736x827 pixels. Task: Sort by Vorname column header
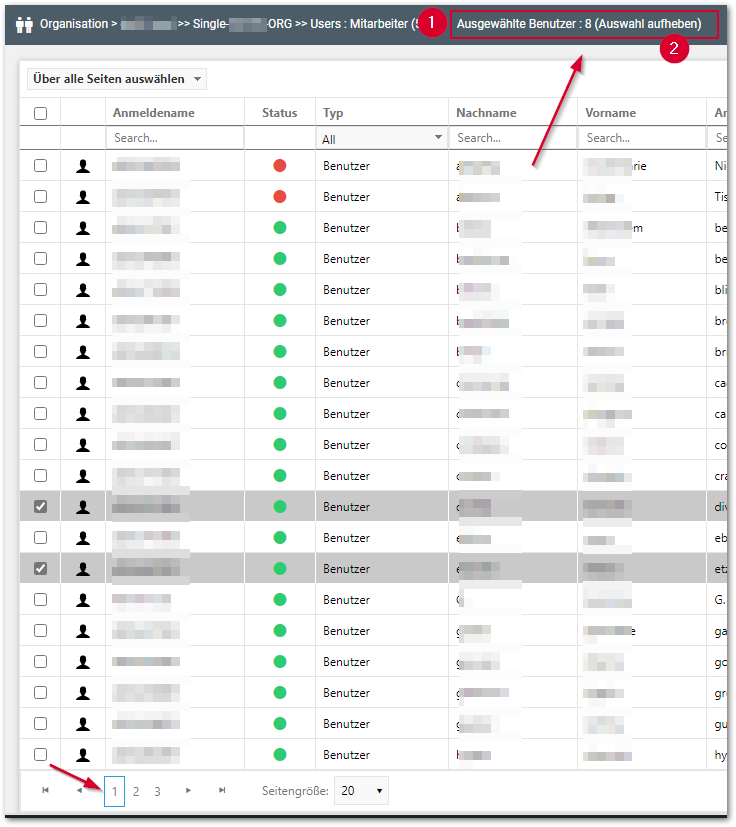tap(610, 113)
